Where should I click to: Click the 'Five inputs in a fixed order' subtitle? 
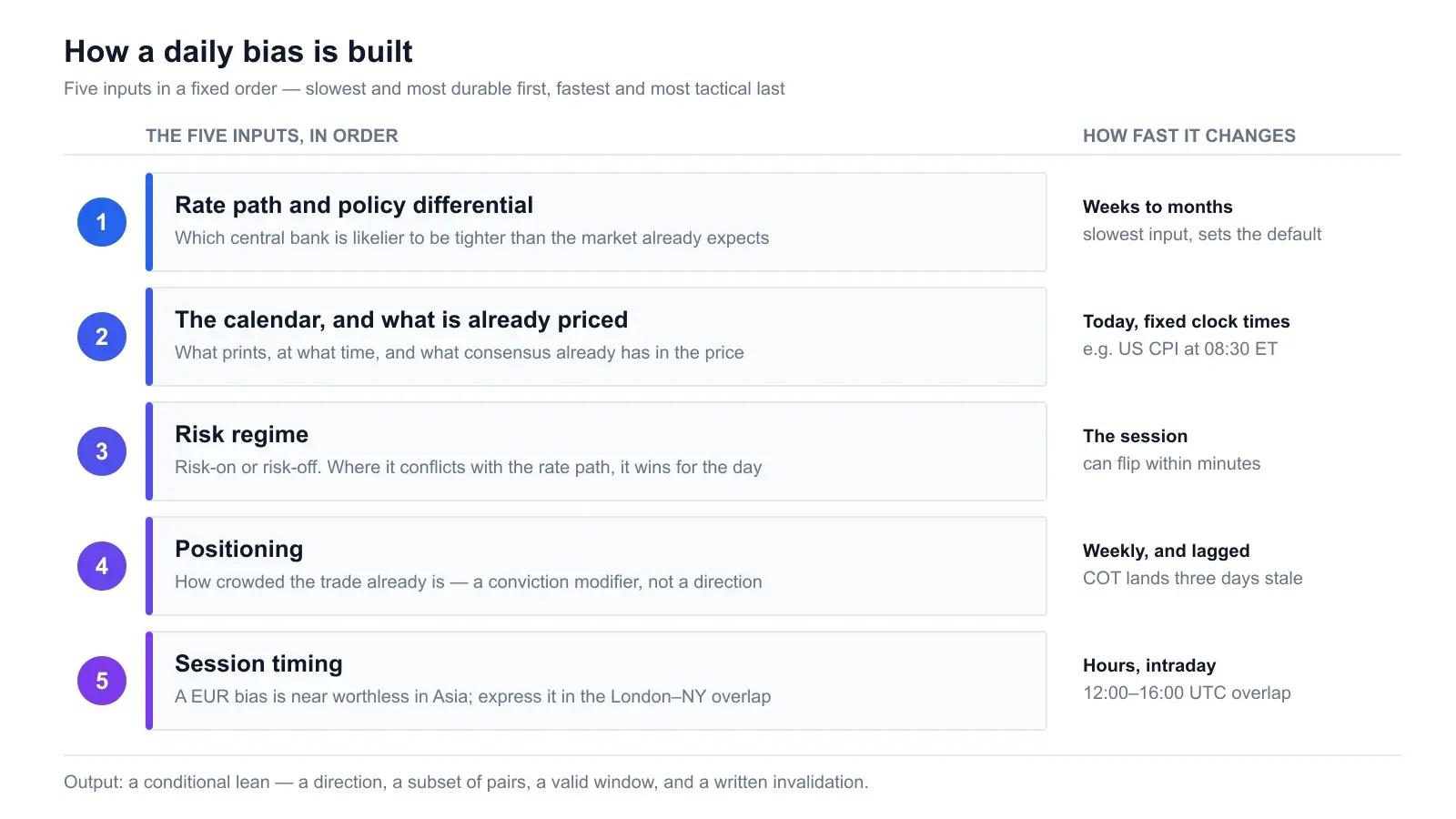[x=424, y=88]
